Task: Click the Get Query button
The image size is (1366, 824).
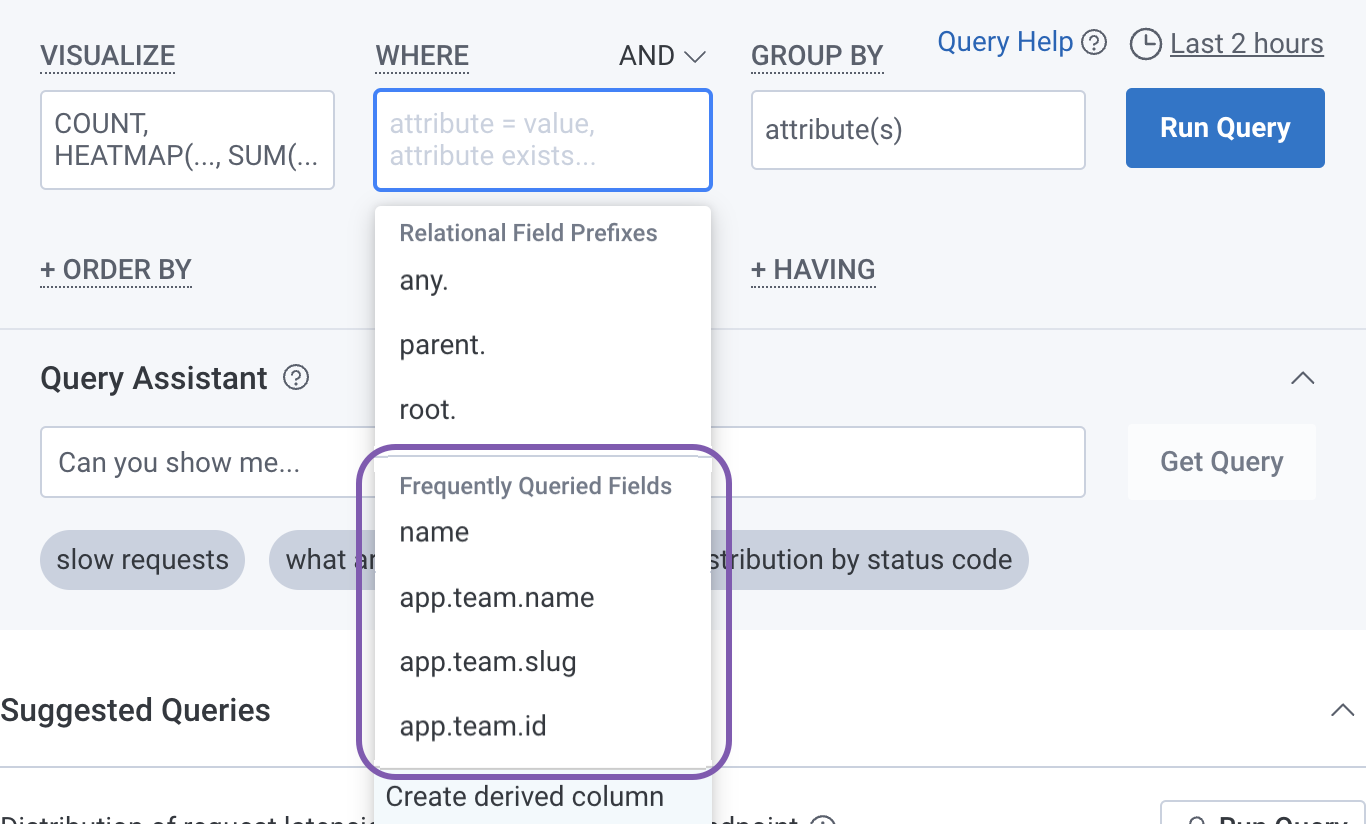Action: (x=1221, y=461)
